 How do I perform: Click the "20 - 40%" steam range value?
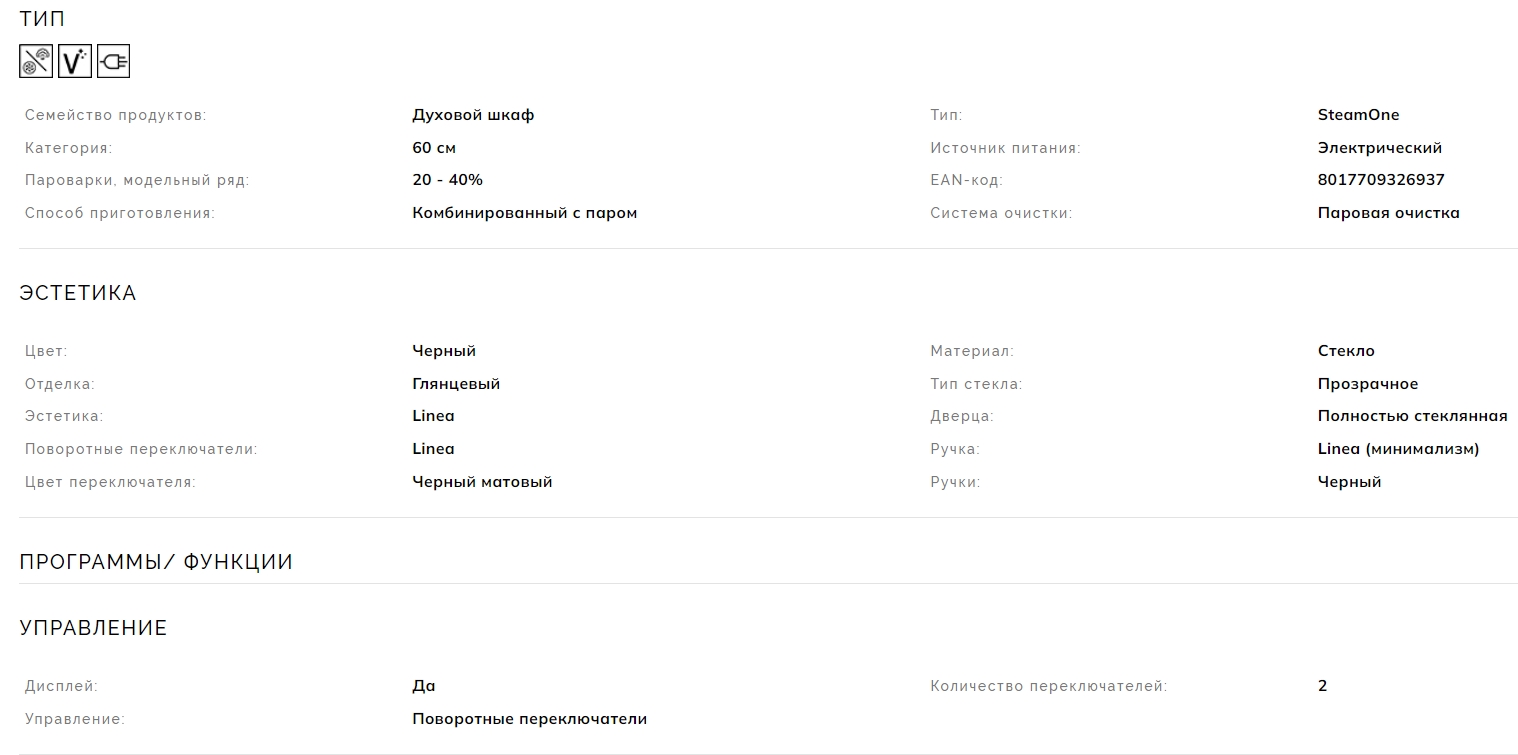pos(447,180)
